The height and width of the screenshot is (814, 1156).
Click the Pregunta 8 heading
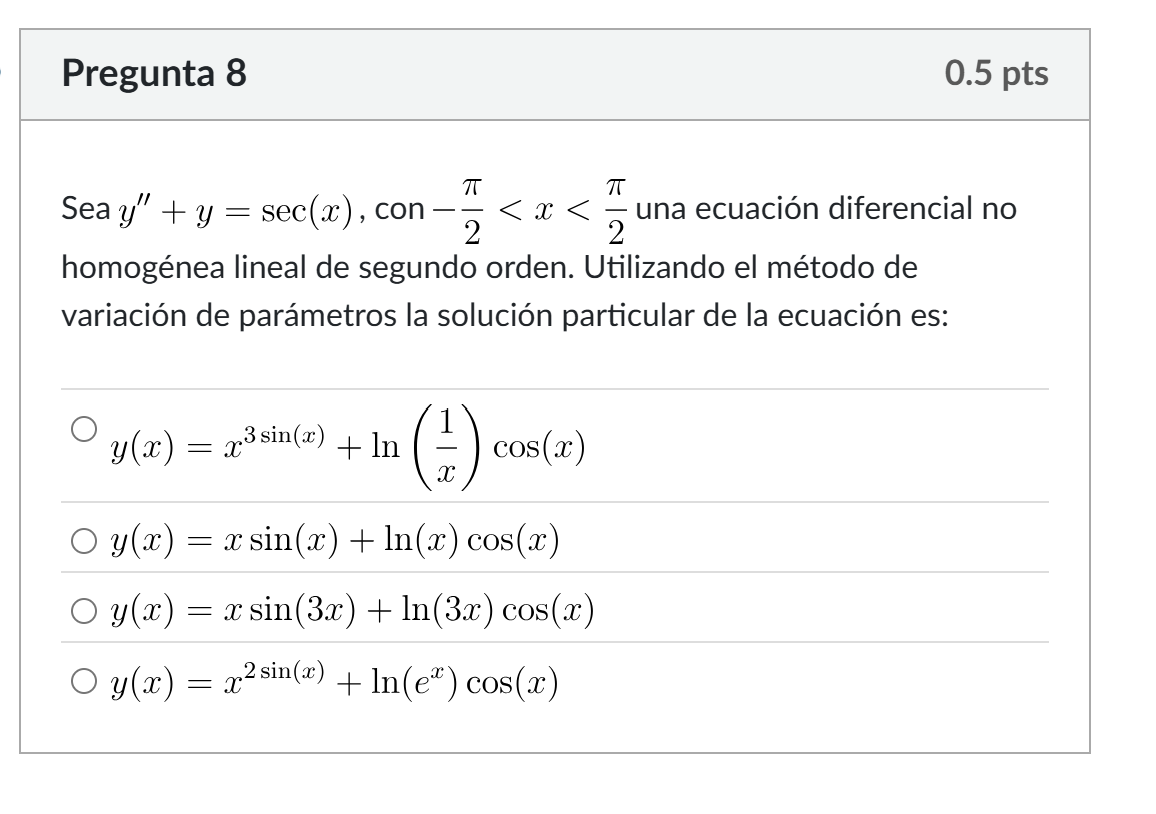(x=154, y=73)
